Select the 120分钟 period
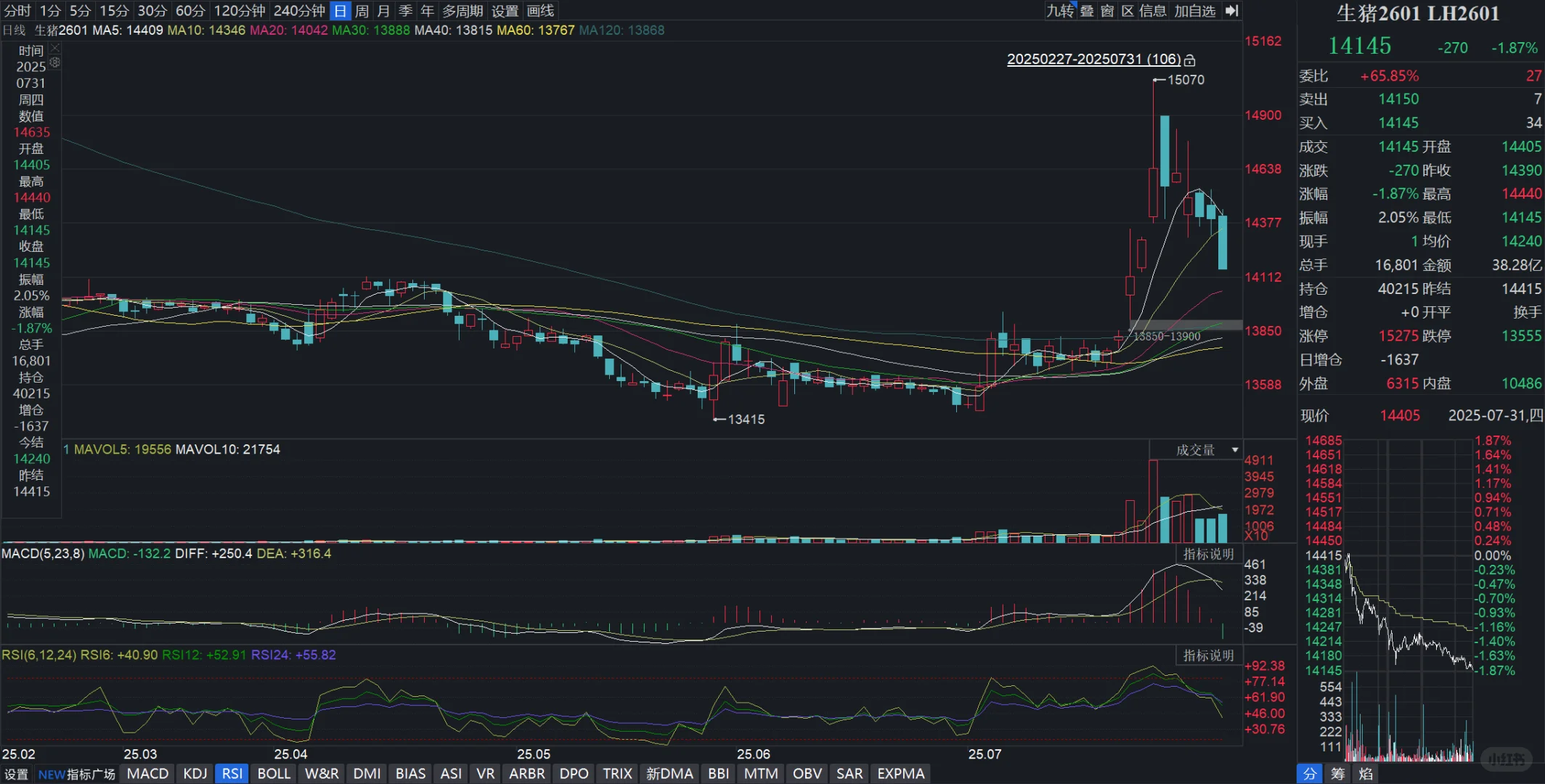1545x784 pixels. click(240, 10)
